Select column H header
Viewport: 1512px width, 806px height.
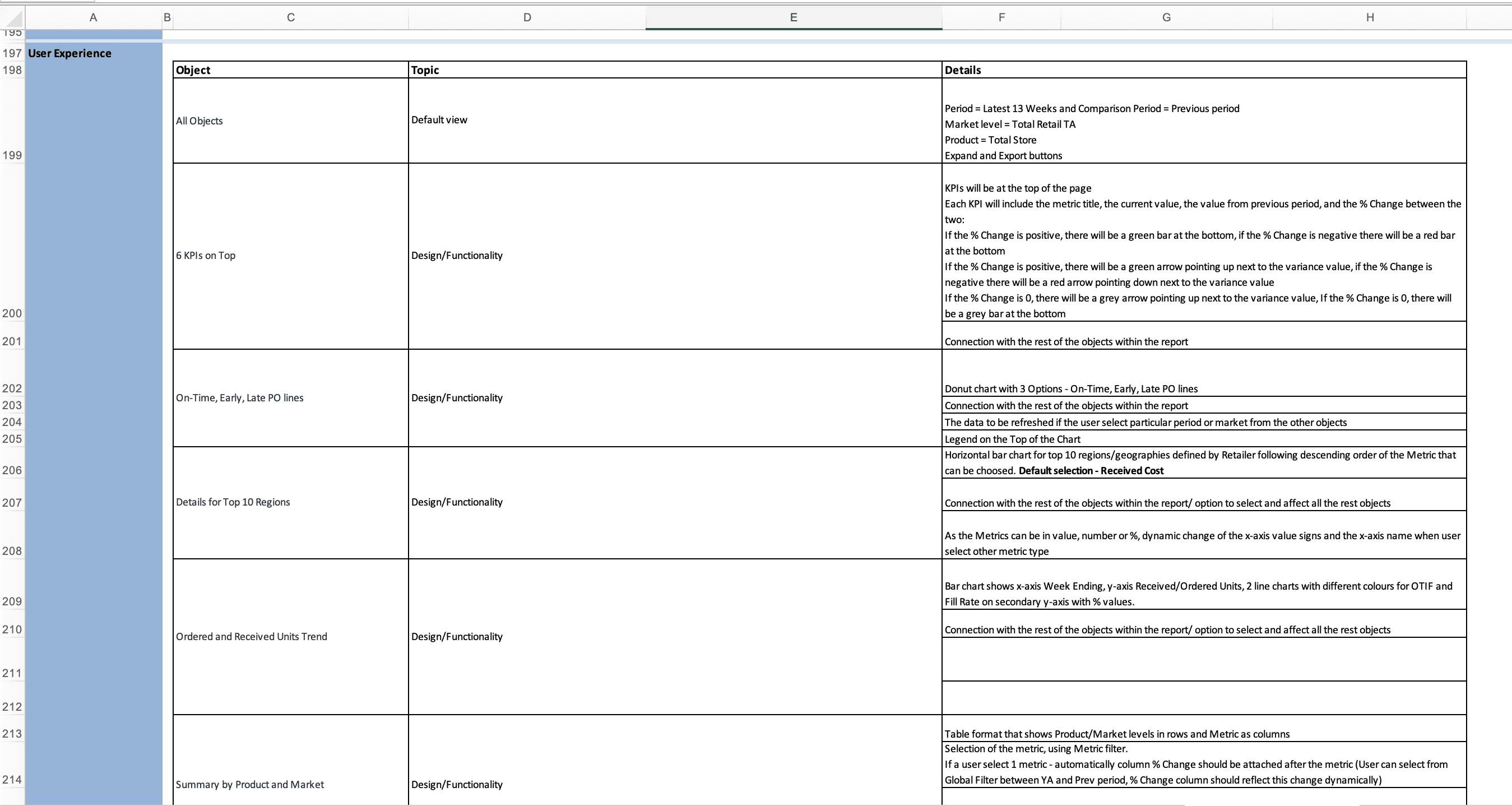pos(1369,17)
